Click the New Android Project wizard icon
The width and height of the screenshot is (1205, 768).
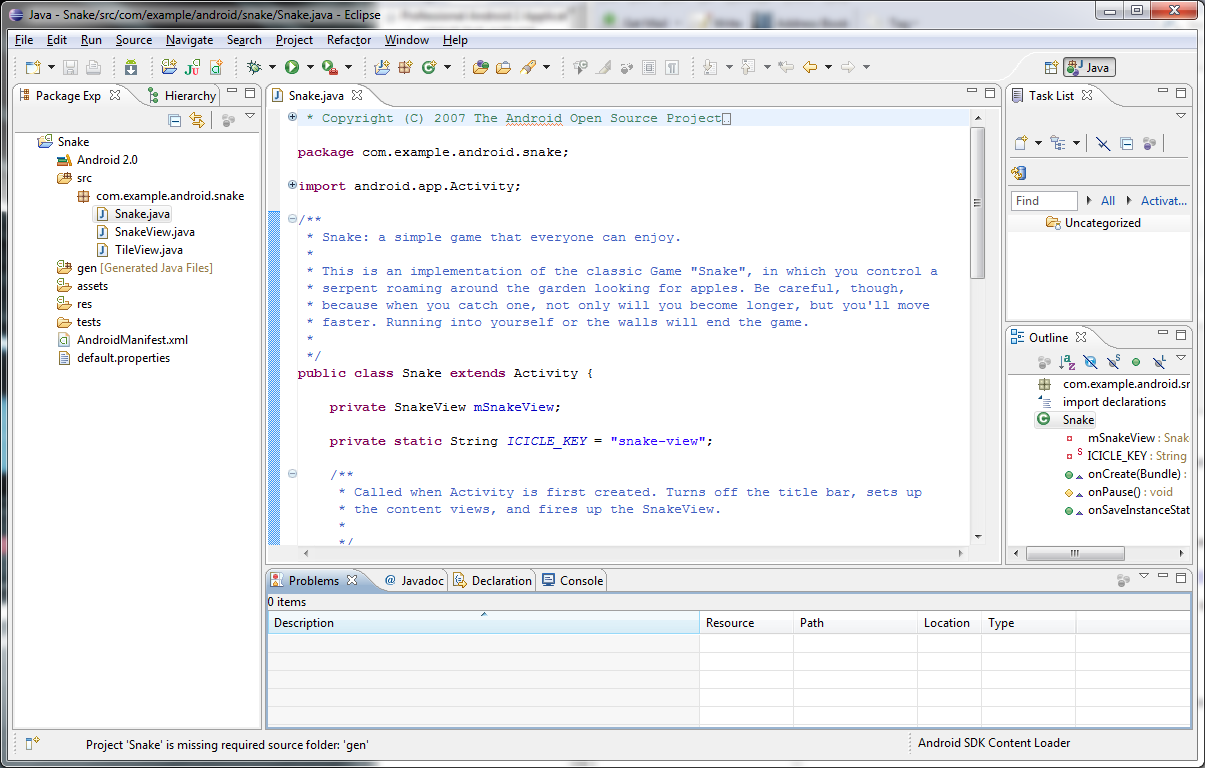click(x=170, y=67)
